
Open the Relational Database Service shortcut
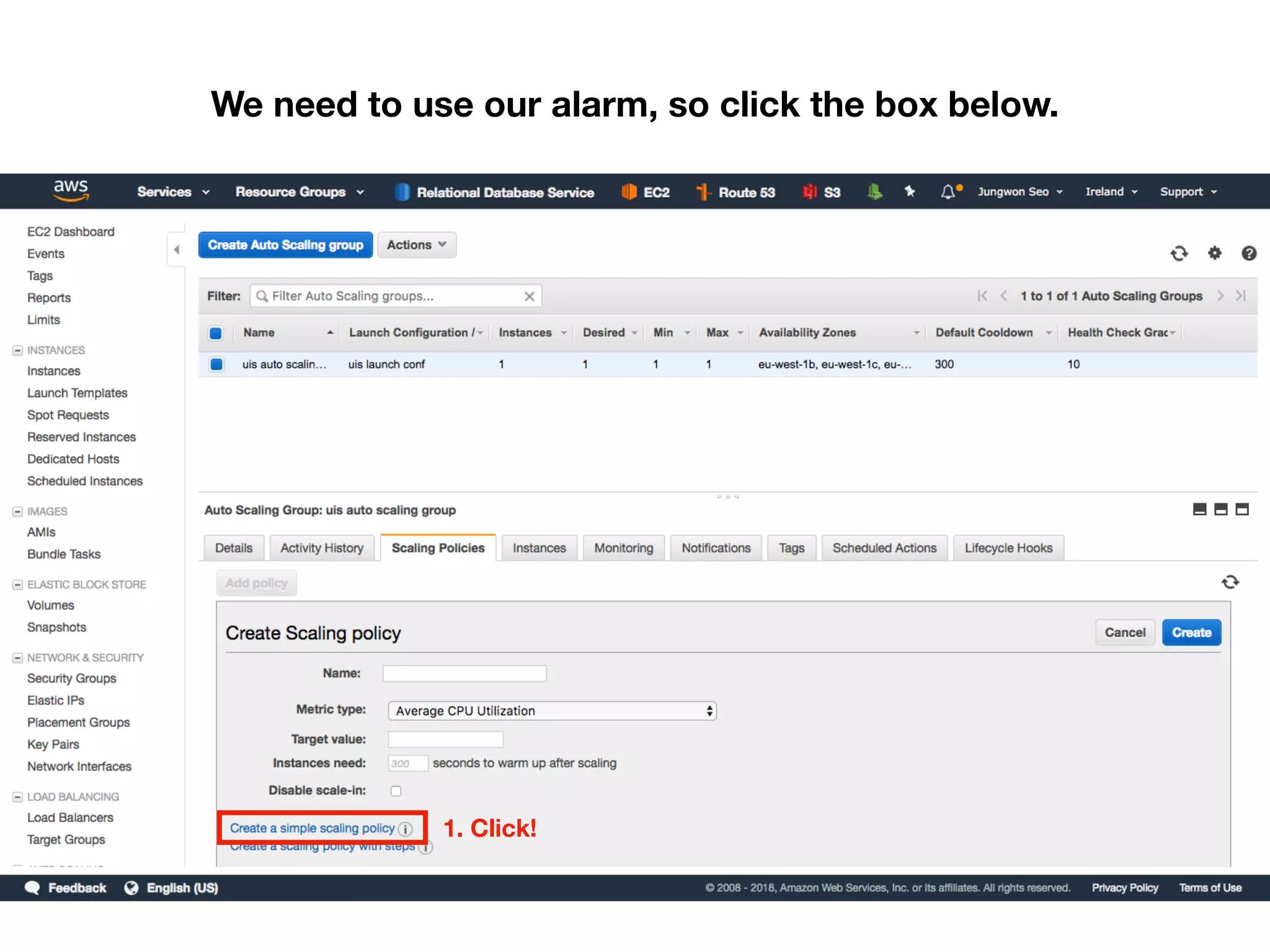point(495,192)
